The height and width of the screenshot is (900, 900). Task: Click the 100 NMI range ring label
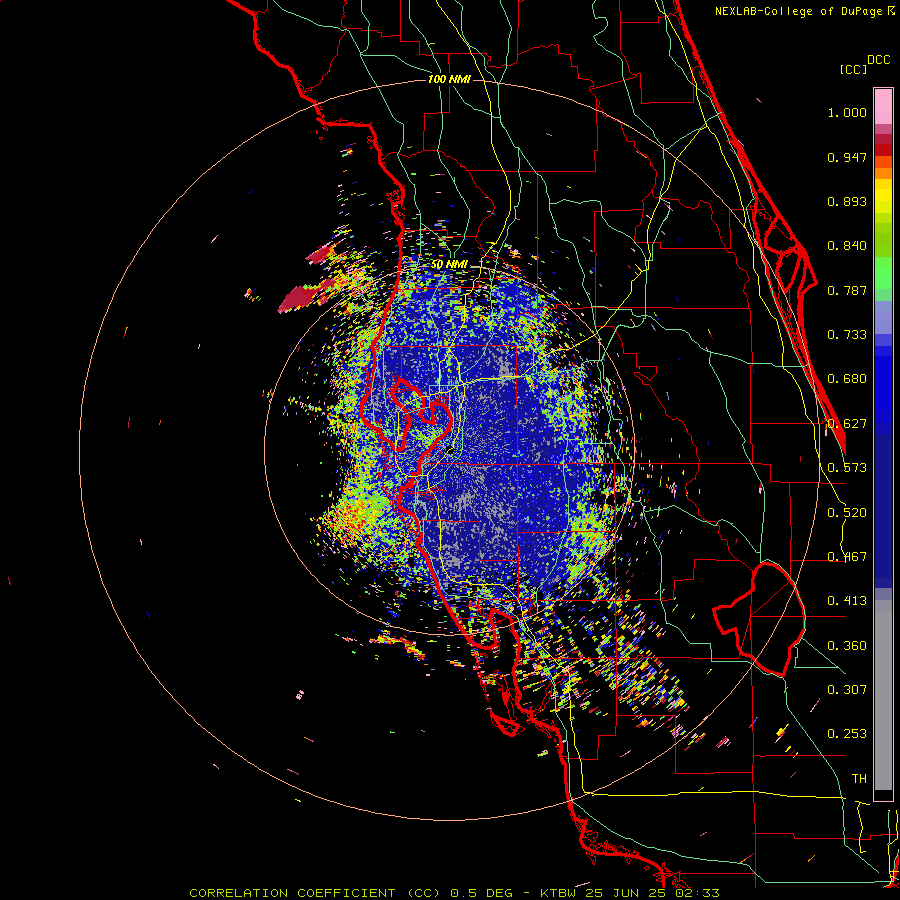point(449,79)
